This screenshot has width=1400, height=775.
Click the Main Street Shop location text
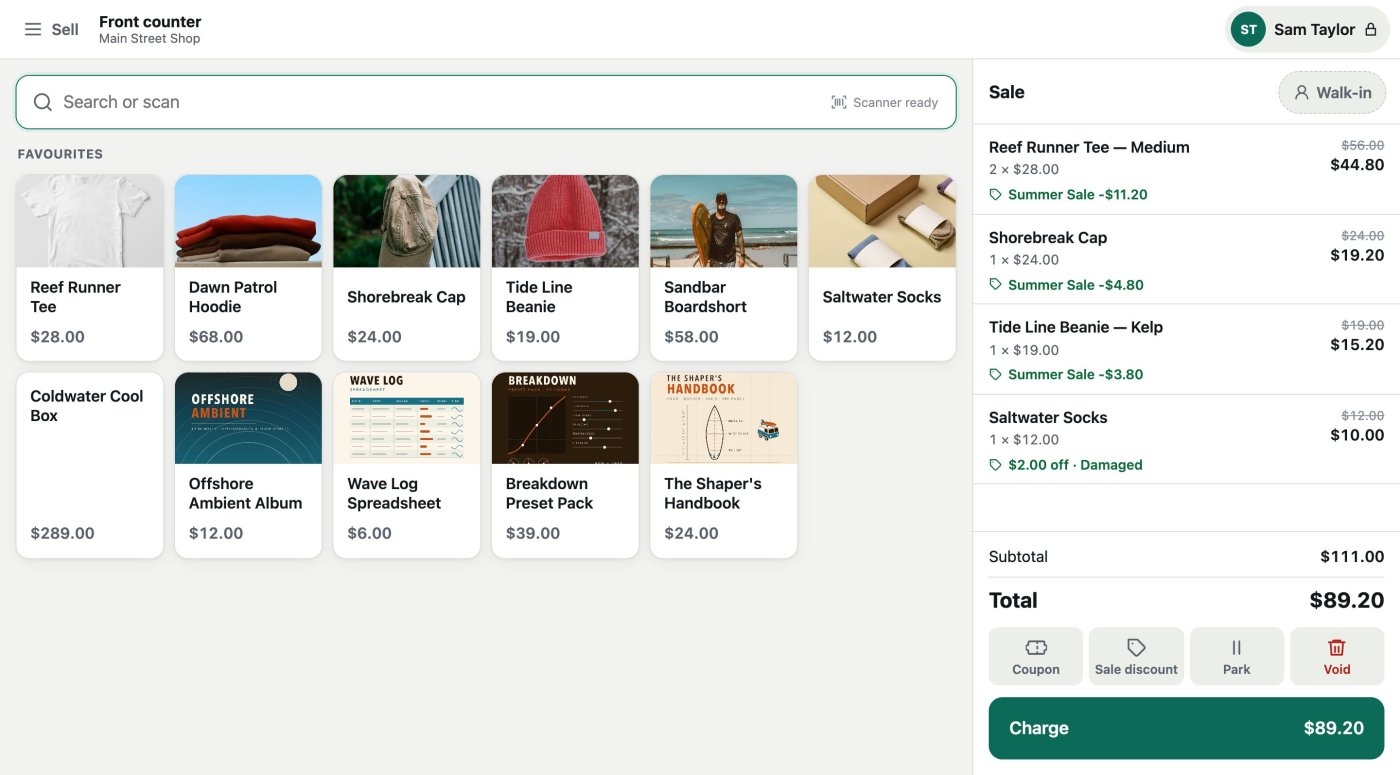(150, 39)
